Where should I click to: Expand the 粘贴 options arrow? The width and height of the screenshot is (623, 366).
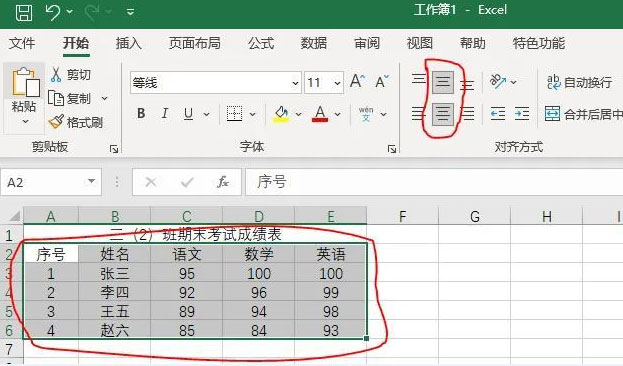click(x=25, y=121)
